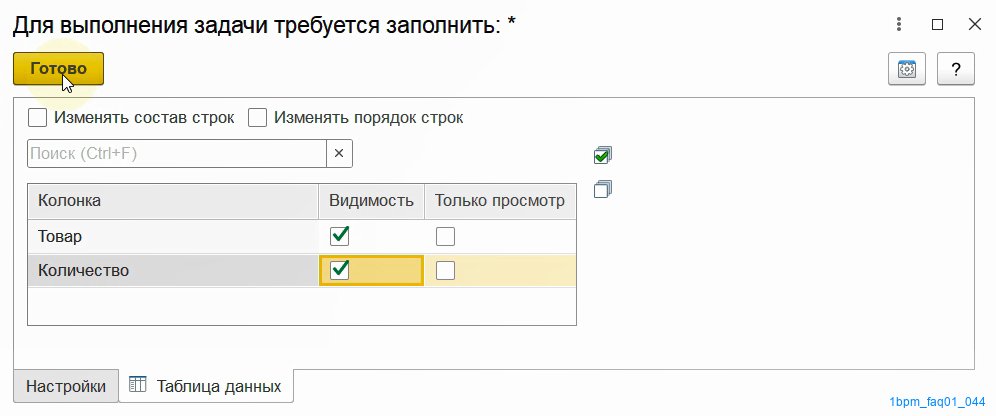This screenshot has height=416, width=996.
Task: Open the form settings gear icon
Action: coord(906,69)
